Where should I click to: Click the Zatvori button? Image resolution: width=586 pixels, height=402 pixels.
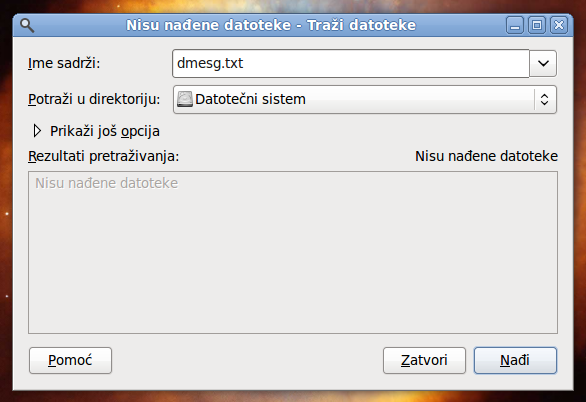click(424, 361)
